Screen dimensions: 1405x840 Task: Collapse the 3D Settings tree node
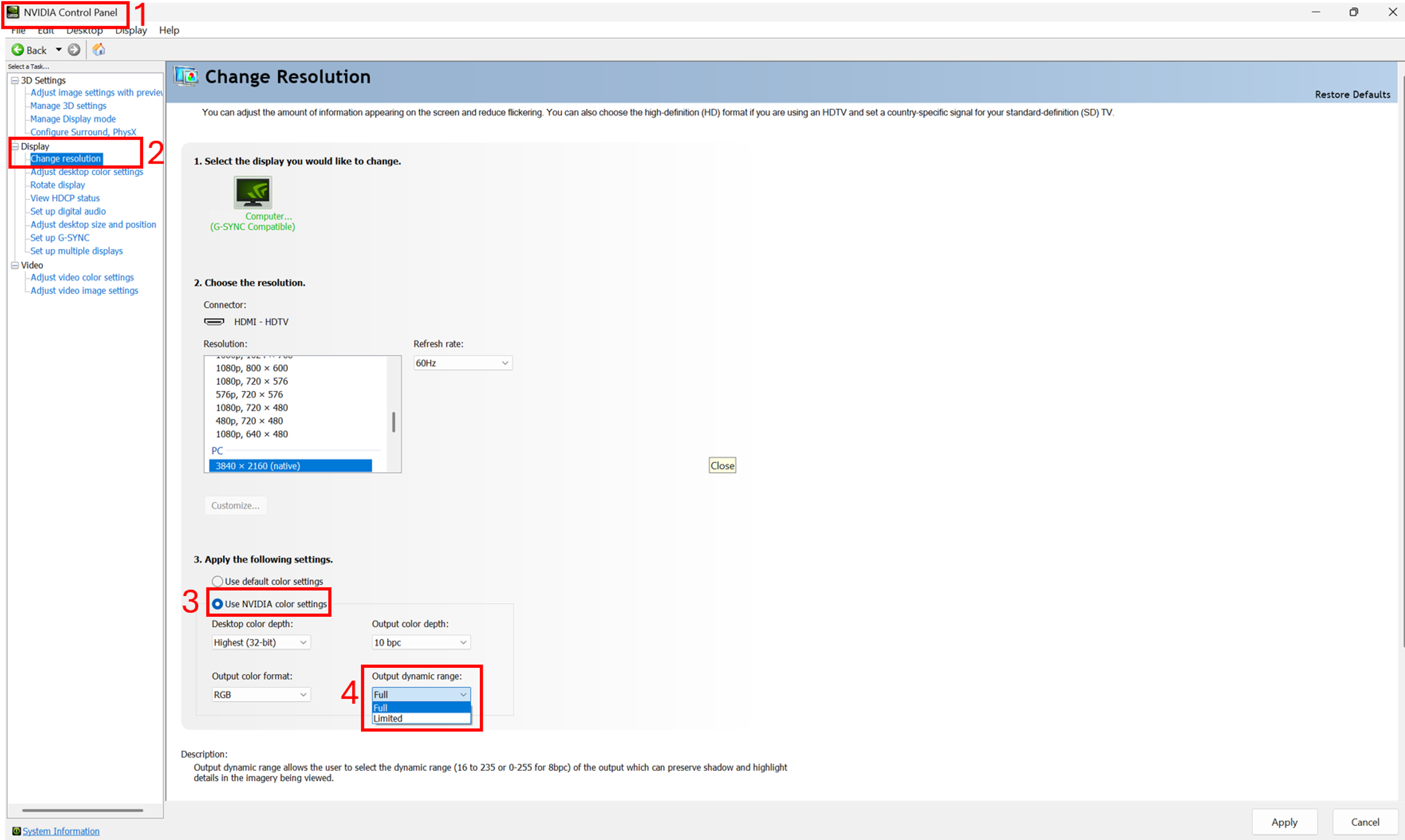(x=15, y=80)
